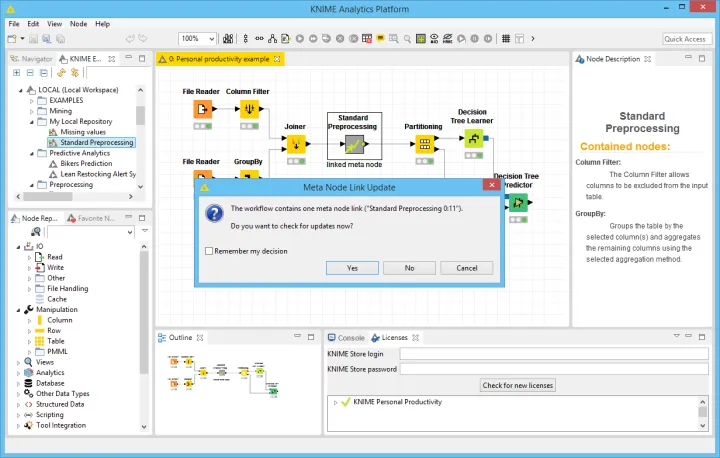Click the KNIME Store login field

(x=554, y=354)
